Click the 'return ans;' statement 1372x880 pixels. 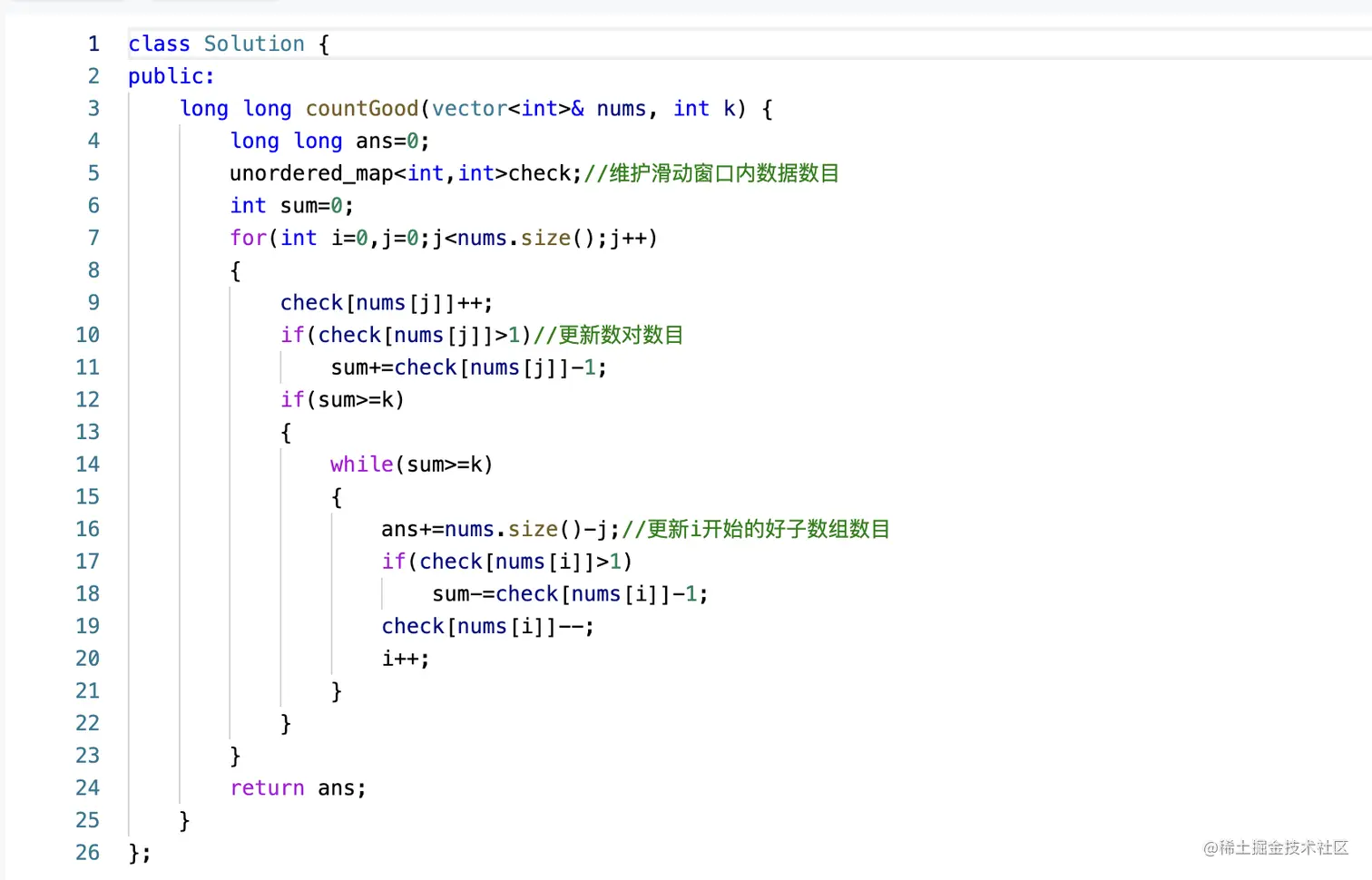click(x=299, y=788)
